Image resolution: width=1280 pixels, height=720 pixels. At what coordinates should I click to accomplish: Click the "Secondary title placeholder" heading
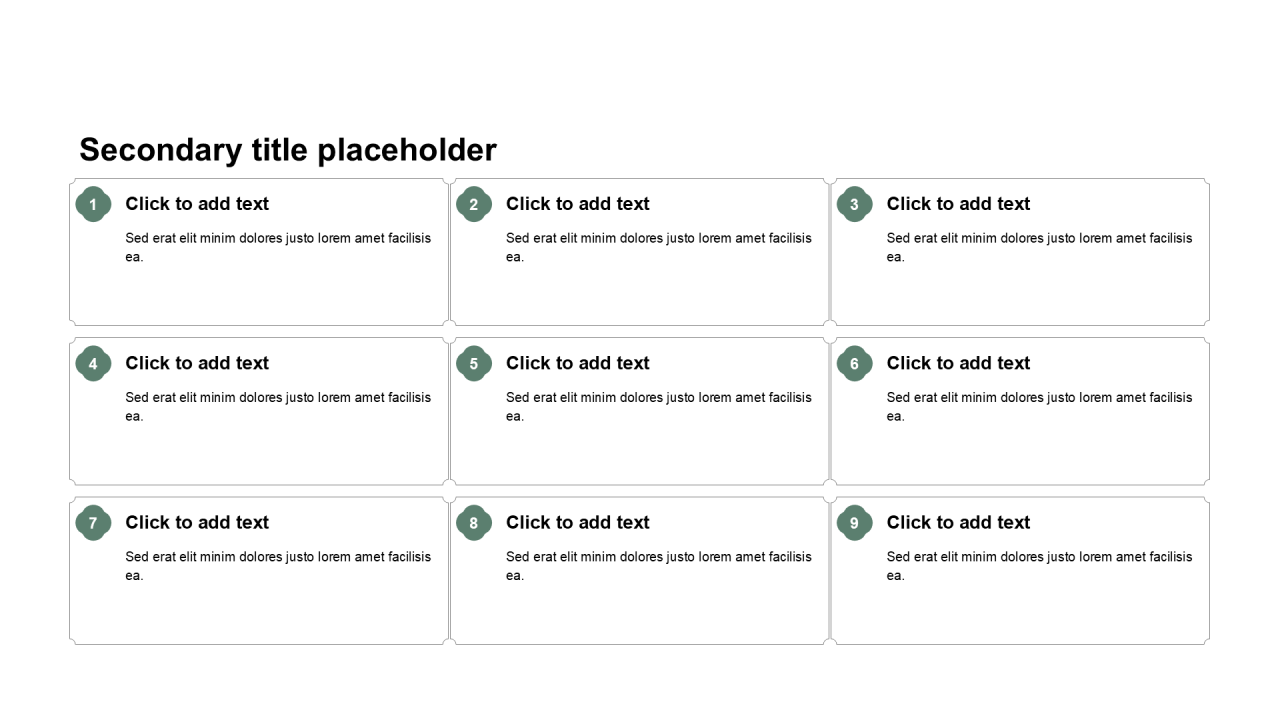pos(288,150)
